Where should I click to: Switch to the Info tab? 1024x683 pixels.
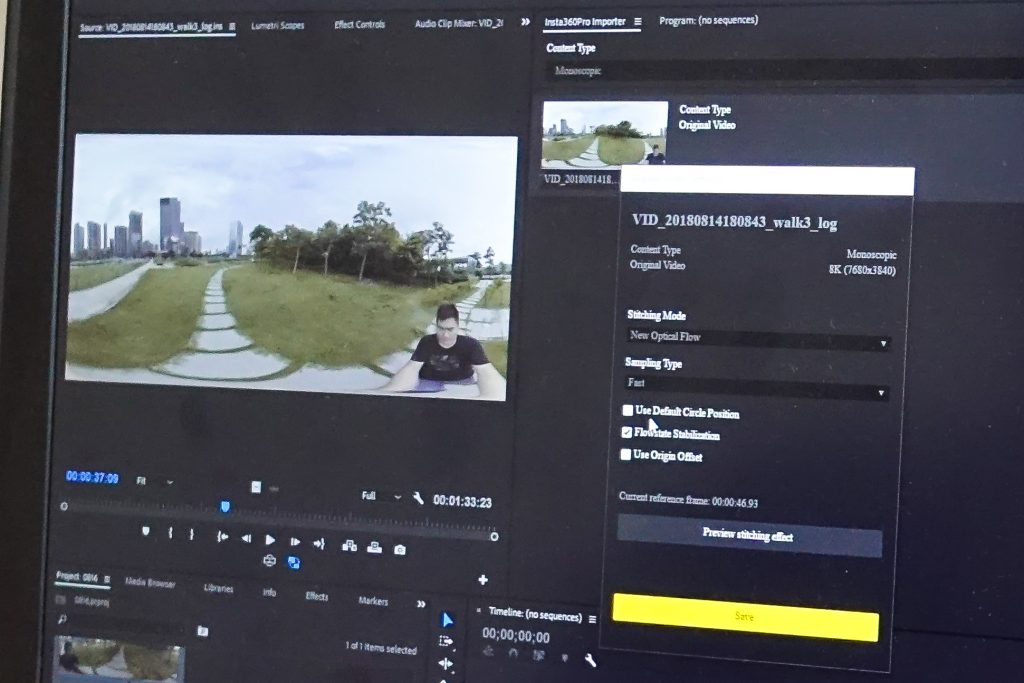(269, 592)
